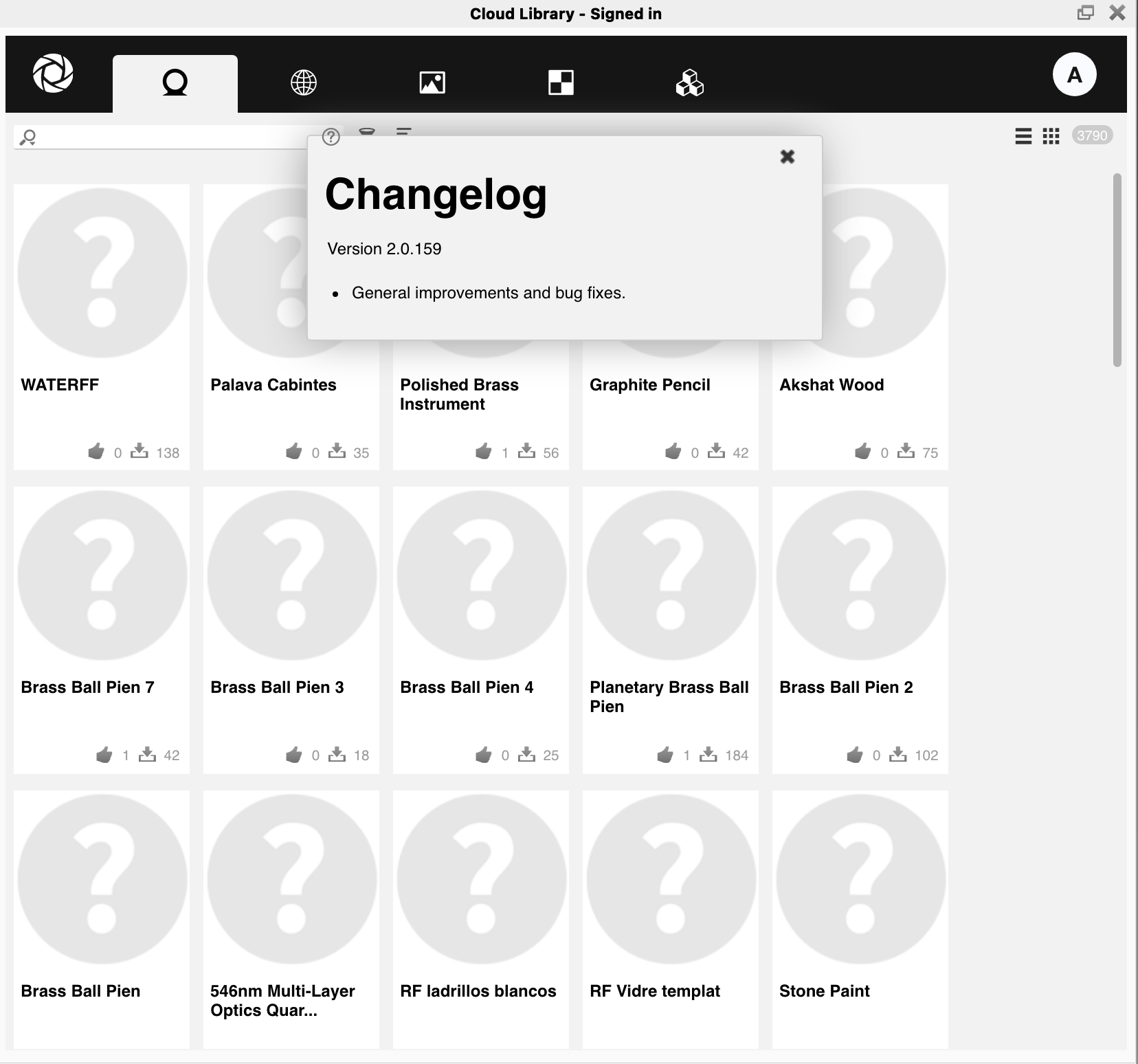Close the Changelog popup
This screenshot has width=1138, height=1064.
(788, 157)
